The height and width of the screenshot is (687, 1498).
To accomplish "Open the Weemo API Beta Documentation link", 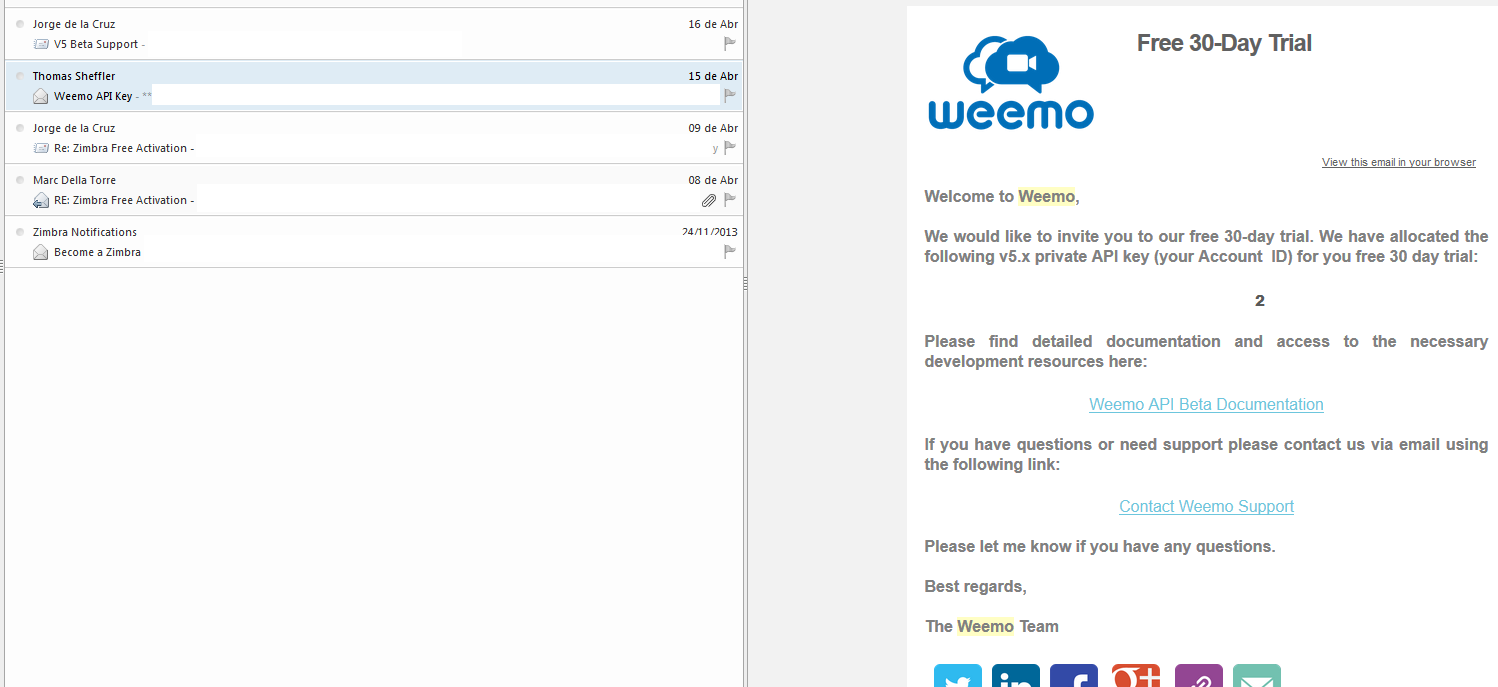I will pos(1206,404).
